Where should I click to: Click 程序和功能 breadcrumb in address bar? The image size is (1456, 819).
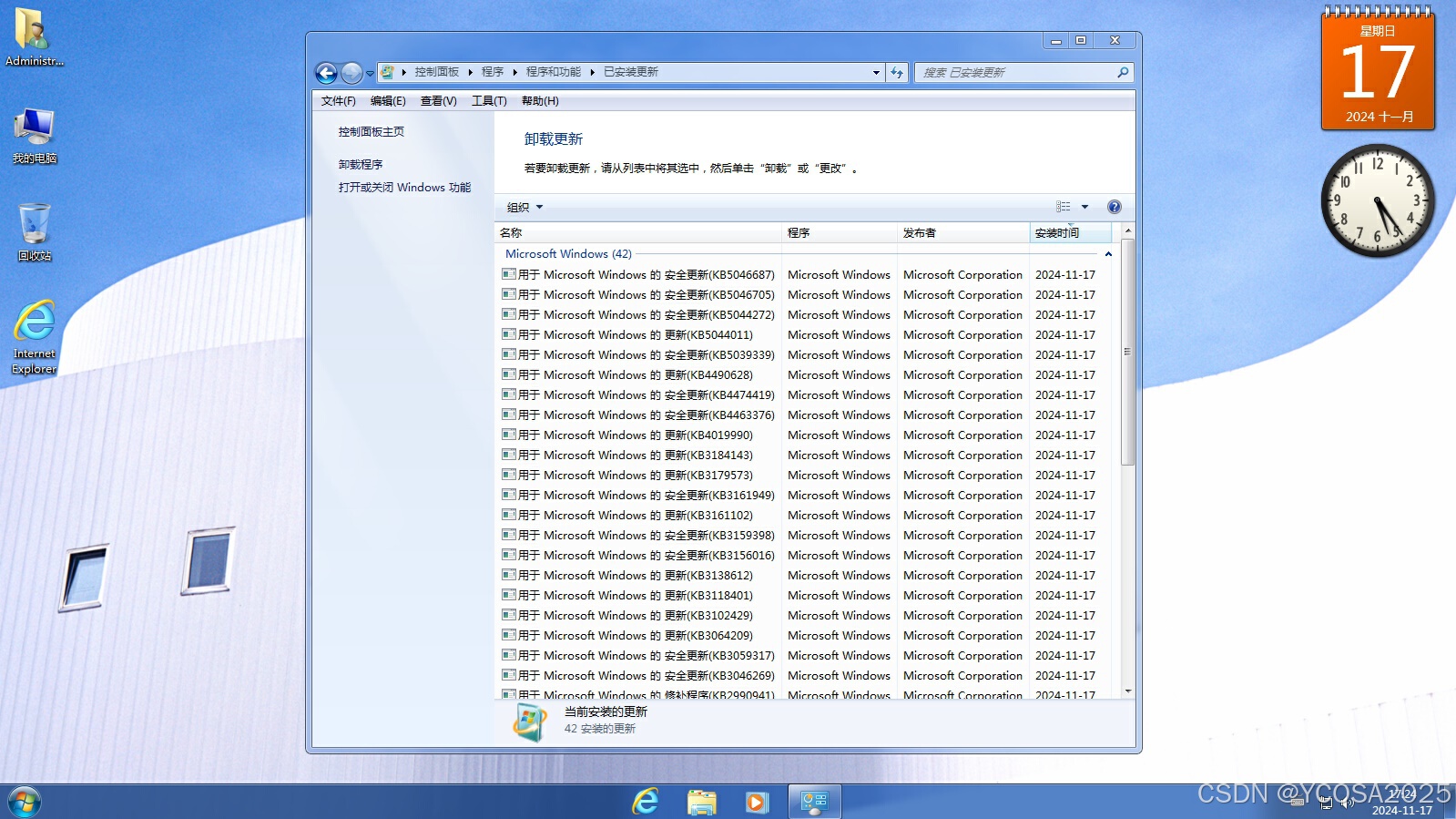(x=553, y=72)
